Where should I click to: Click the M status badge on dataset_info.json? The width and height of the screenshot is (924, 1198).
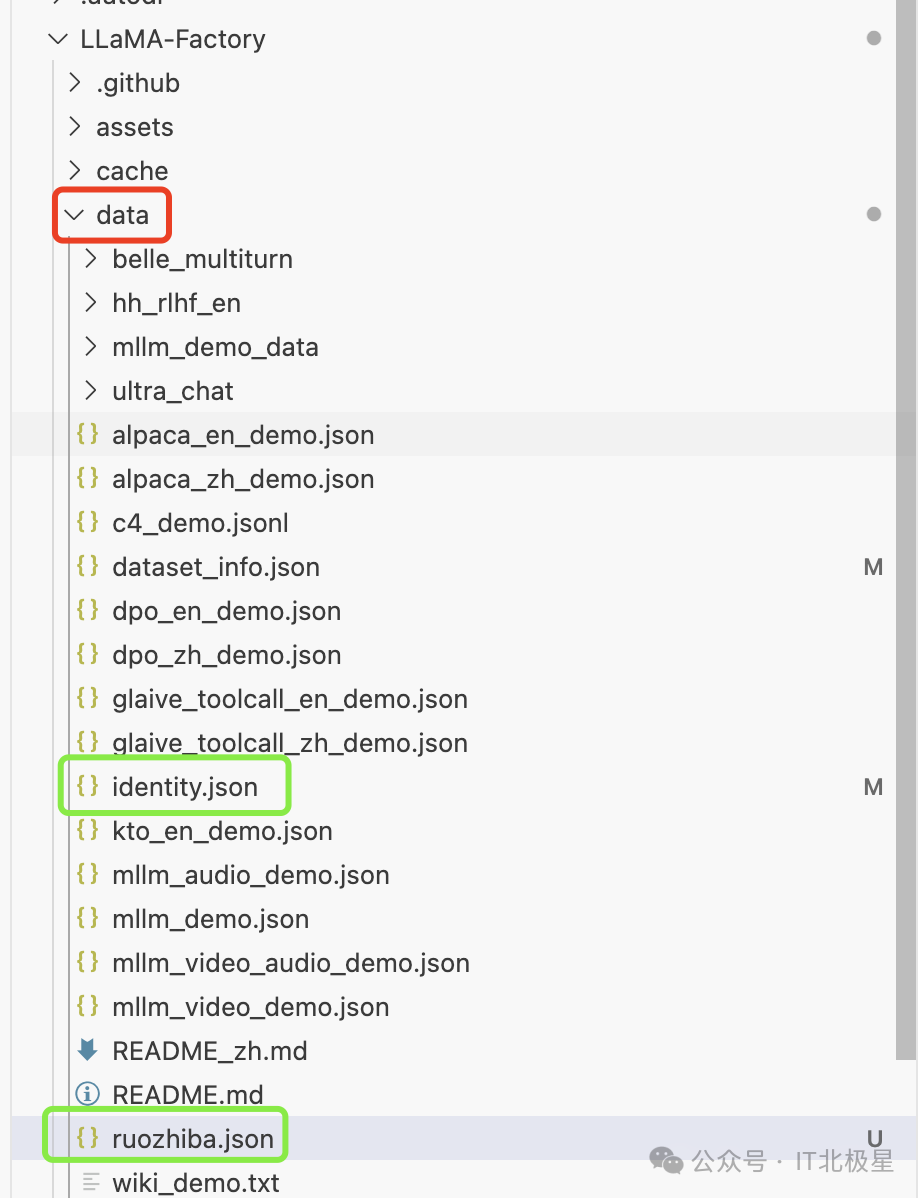point(874,567)
